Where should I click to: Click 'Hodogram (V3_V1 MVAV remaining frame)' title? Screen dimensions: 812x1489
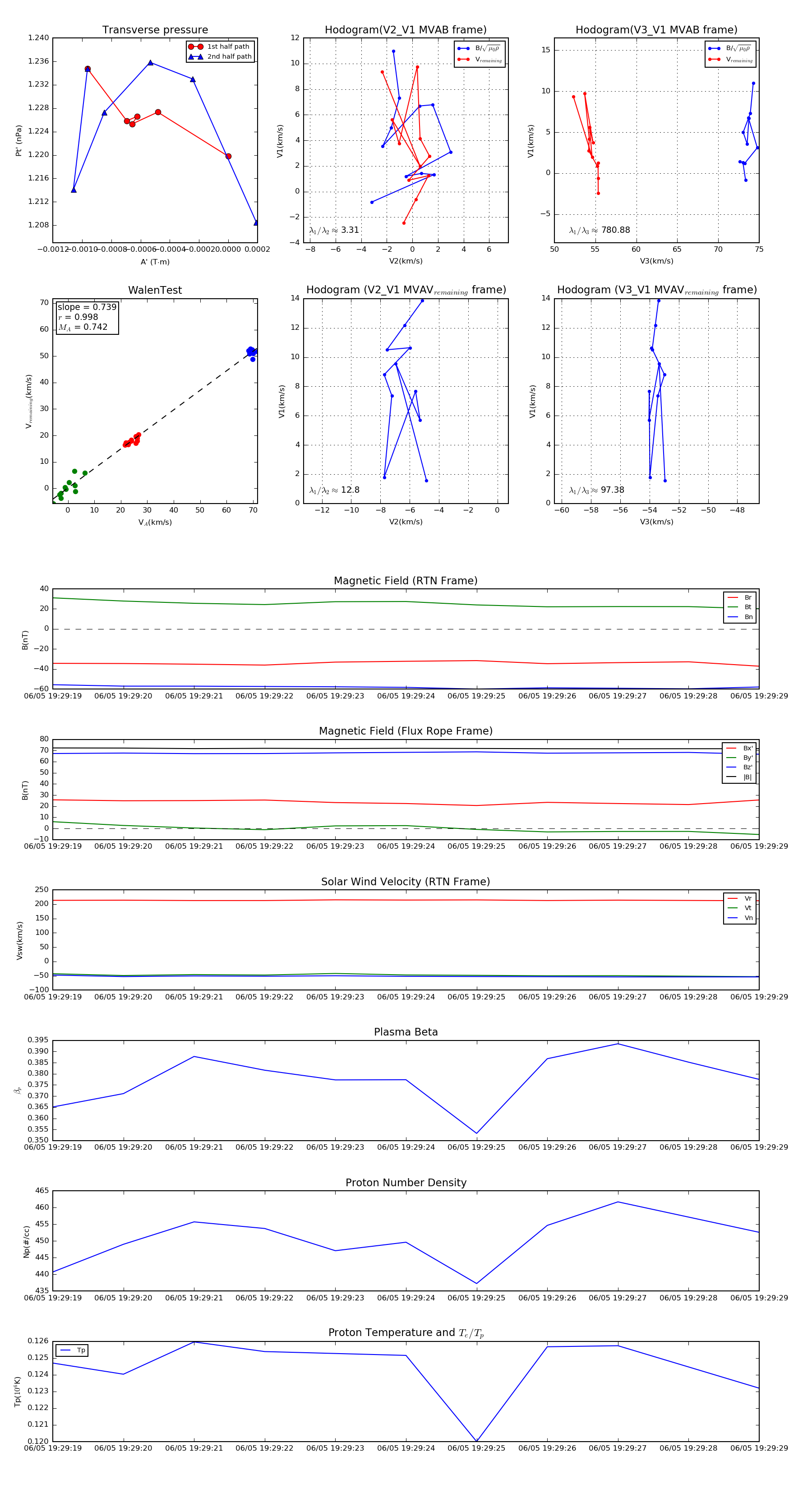[x=656, y=290]
